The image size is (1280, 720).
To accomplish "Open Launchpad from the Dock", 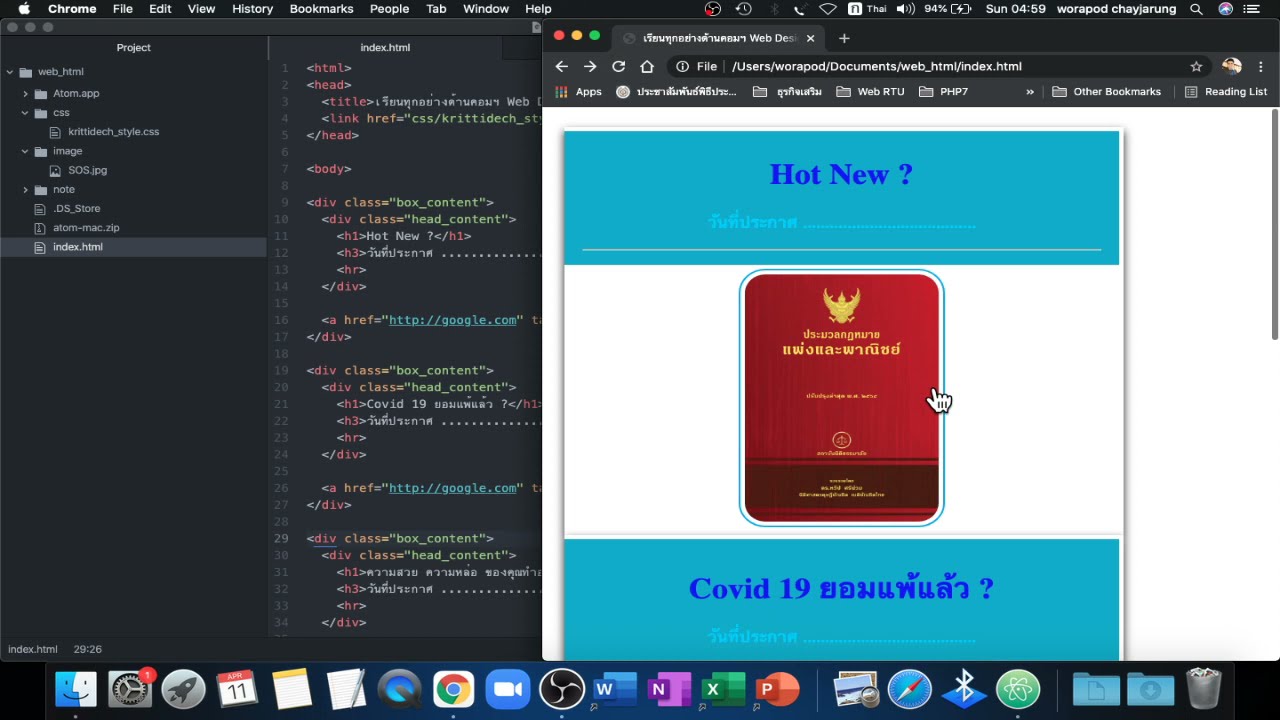I will tap(184, 689).
